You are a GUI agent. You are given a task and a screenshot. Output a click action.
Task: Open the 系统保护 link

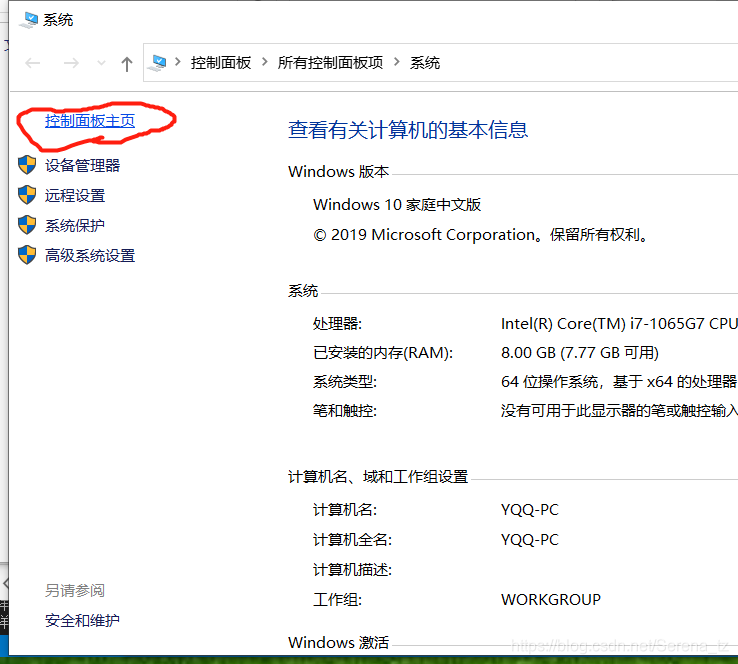click(75, 225)
